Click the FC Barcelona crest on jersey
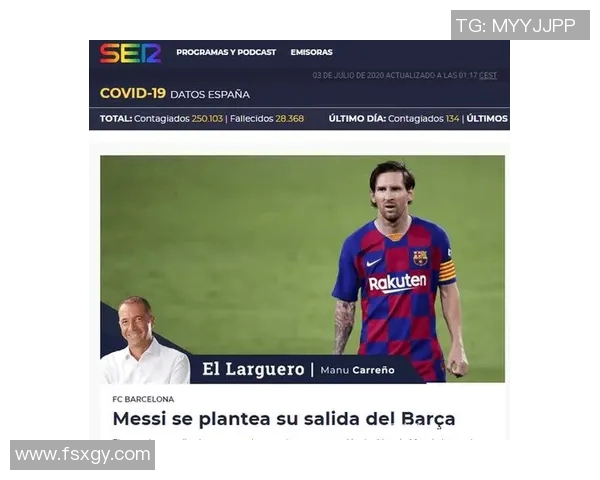The height and width of the screenshot is (480, 600). pyautogui.click(x=420, y=258)
